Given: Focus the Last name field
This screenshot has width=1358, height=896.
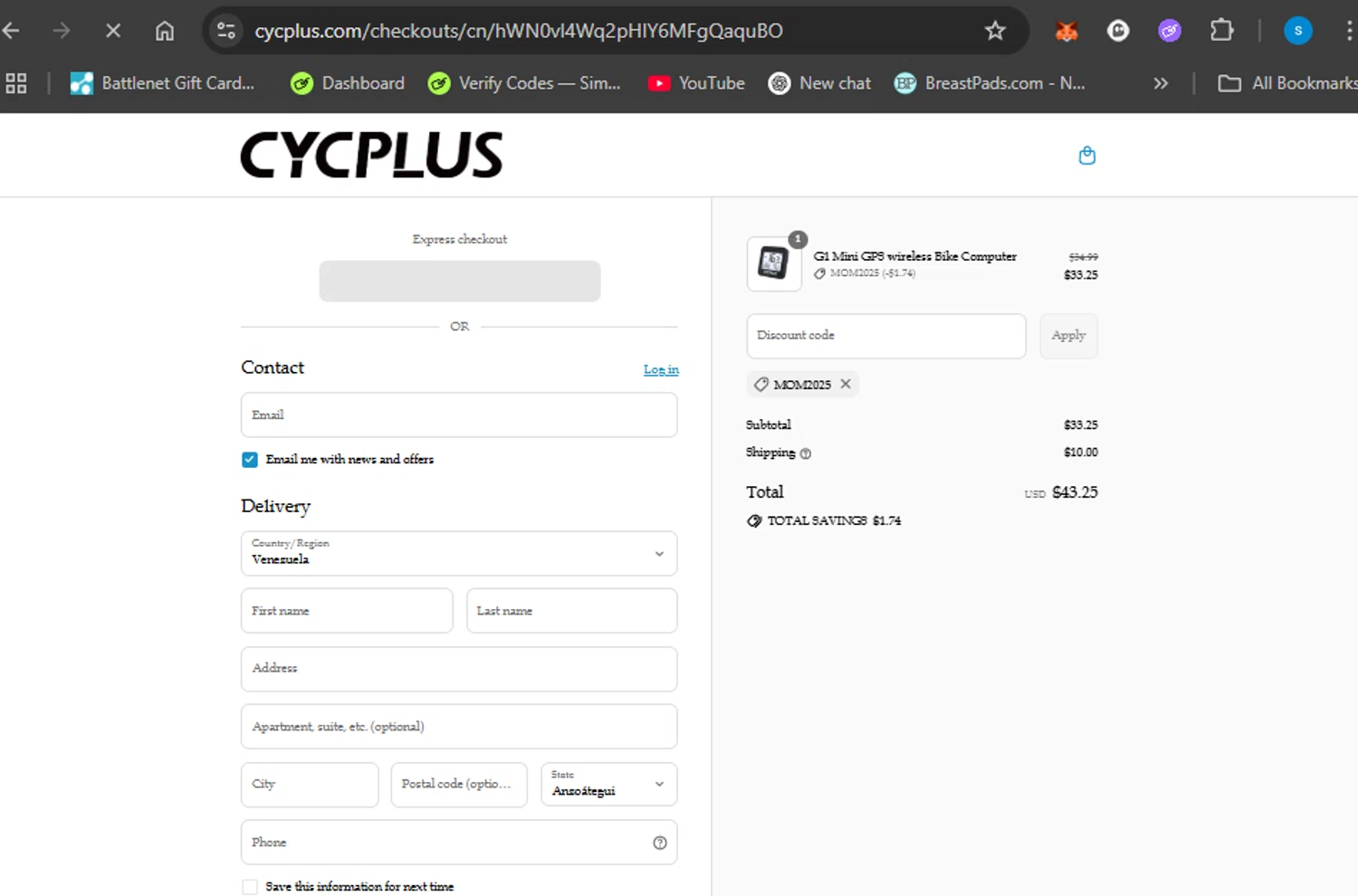Looking at the screenshot, I should (572, 611).
